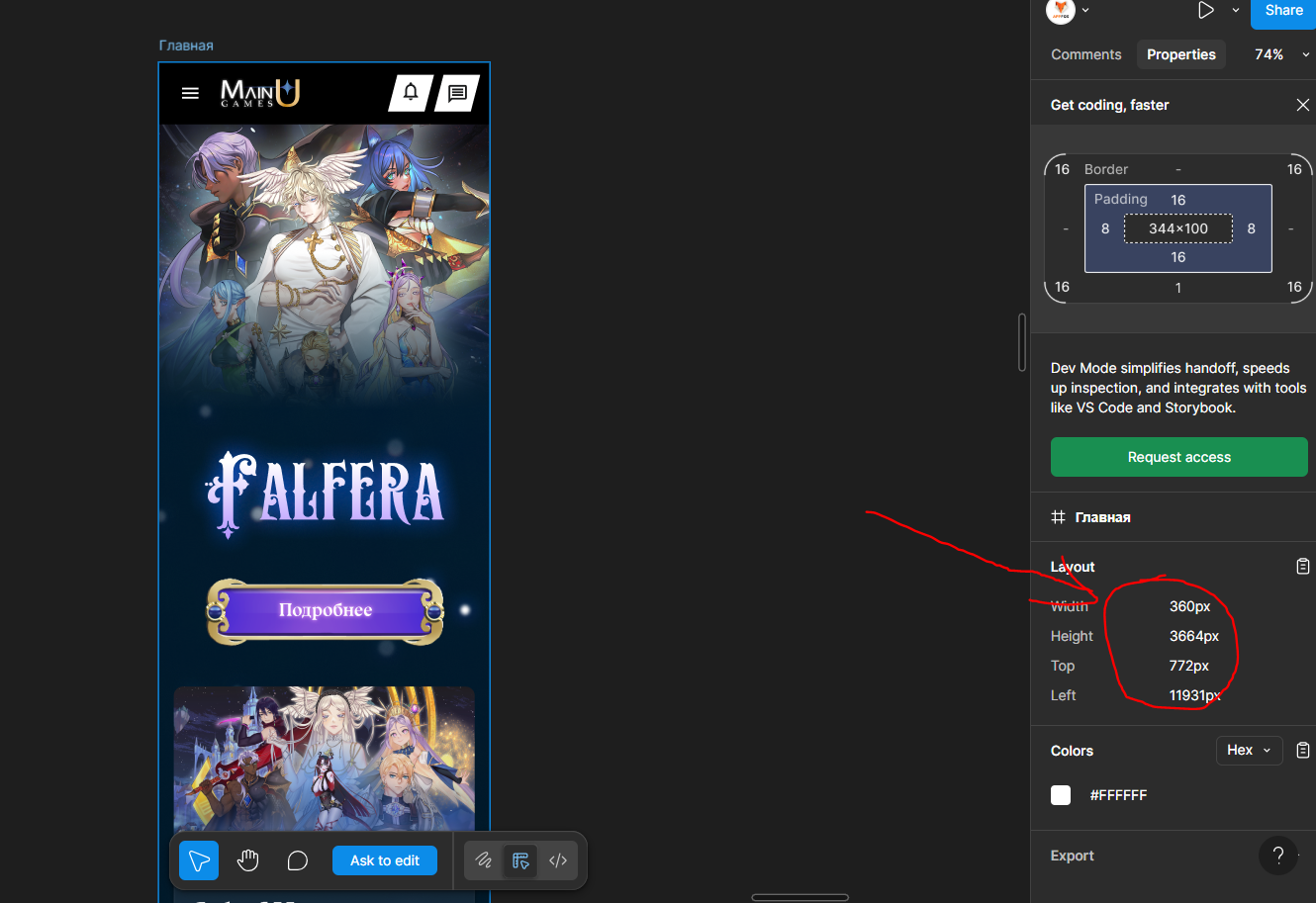This screenshot has width=1316, height=903.
Task: Click the Request access button
Action: (x=1178, y=457)
